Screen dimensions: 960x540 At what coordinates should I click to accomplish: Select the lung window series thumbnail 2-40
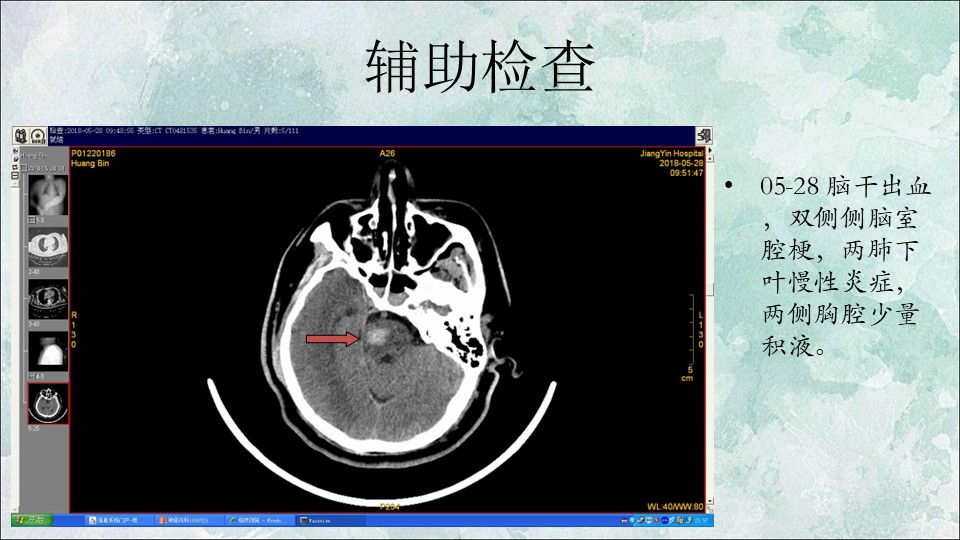click(48, 247)
